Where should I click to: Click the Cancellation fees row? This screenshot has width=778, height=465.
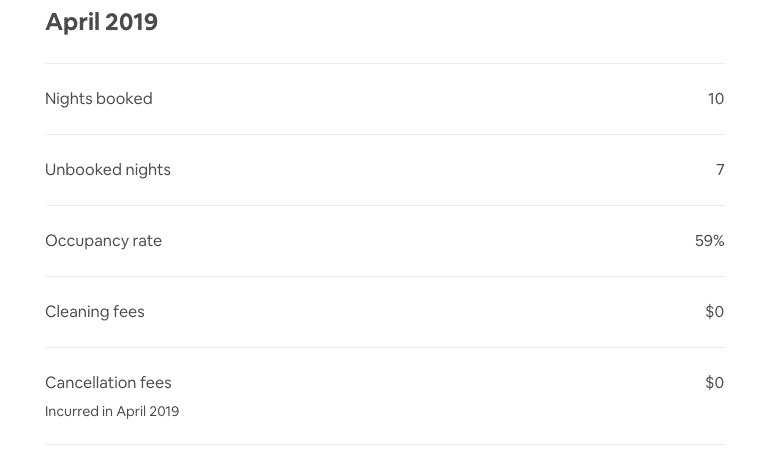(x=385, y=396)
